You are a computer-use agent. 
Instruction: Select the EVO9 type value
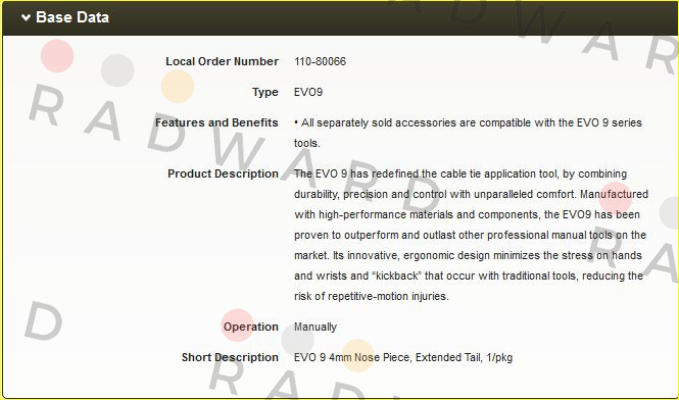click(x=308, y=92)
